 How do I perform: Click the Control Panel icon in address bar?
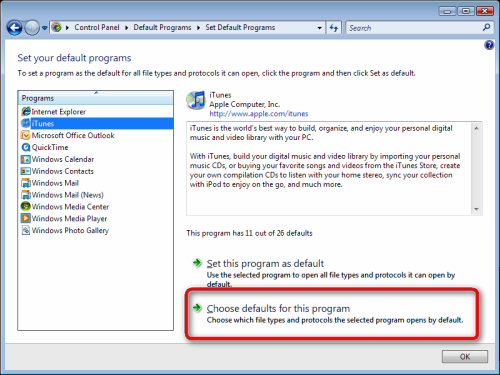[57, 27]
